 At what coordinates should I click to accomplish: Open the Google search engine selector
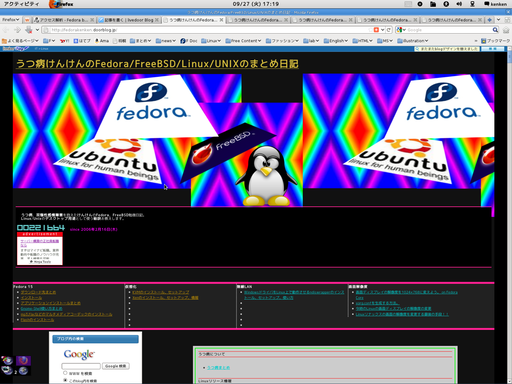click(401, 30)
